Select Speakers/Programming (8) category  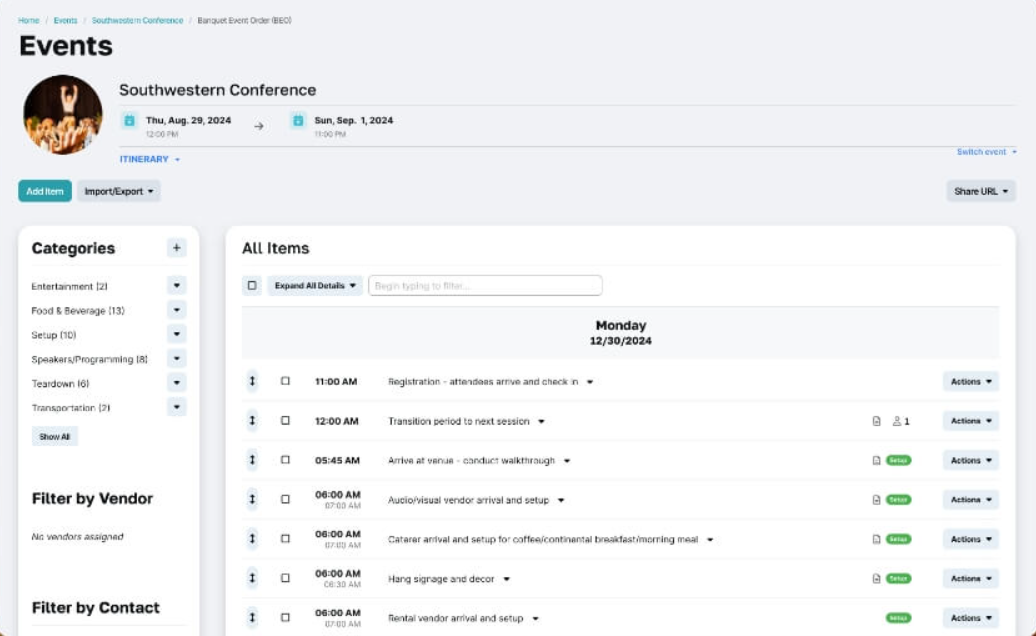pyautogui.click(x=89, y=359)
